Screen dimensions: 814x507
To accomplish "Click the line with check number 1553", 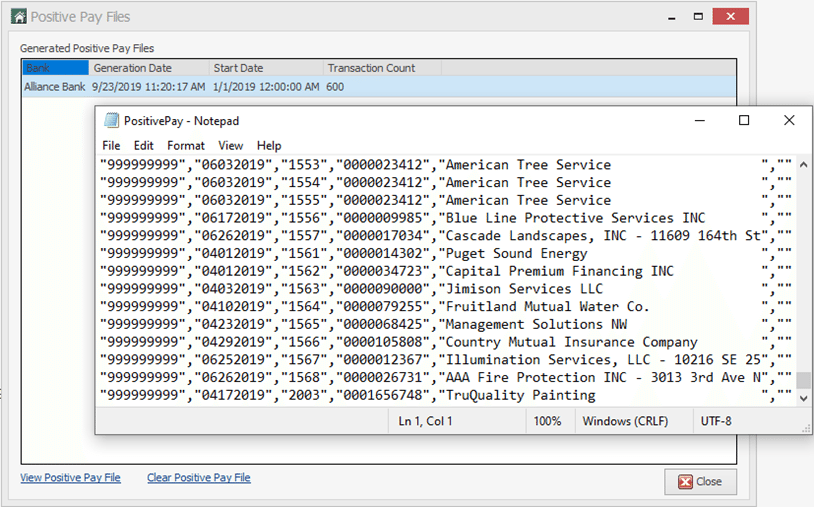I will pos(446,165).
